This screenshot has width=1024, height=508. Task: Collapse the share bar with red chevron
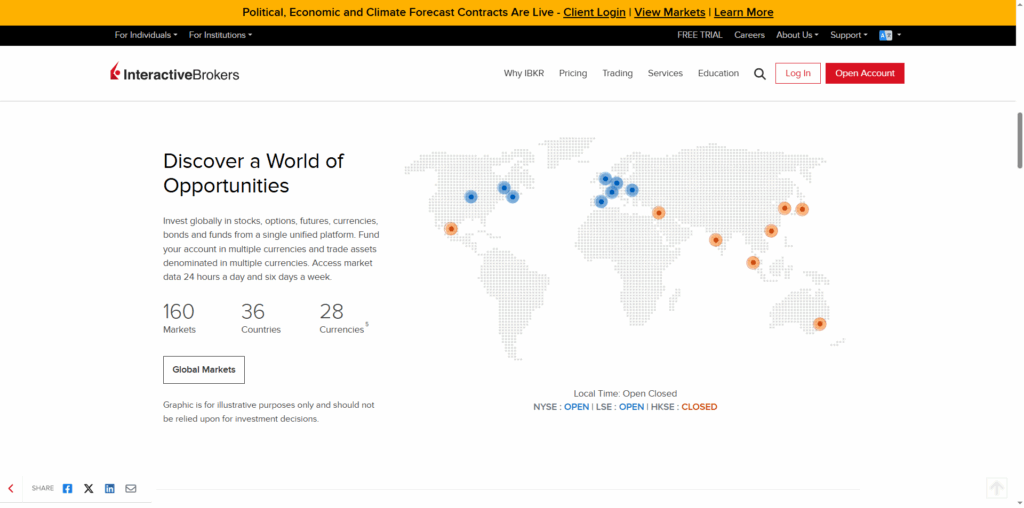[11, 488]
